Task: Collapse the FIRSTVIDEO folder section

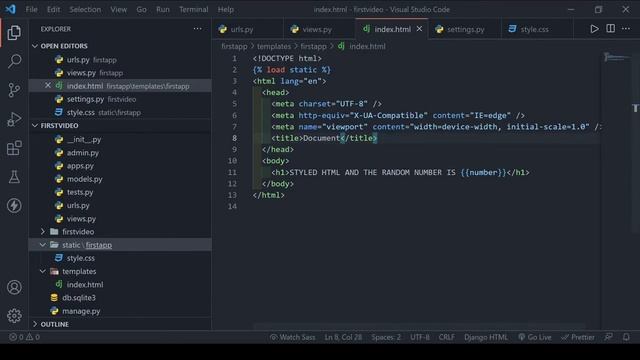Action: pyautogui.click(x=120, y=126)
